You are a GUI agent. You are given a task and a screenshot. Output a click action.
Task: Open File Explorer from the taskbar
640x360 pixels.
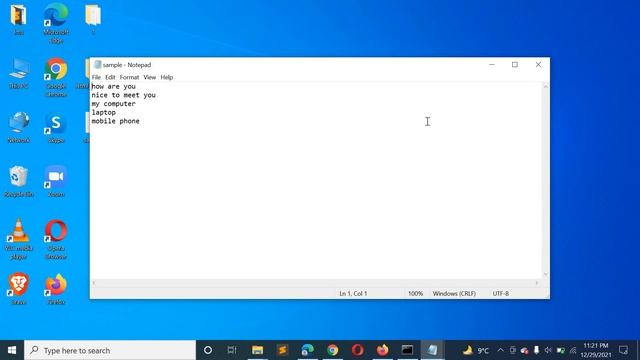pyautogui.click(x=258, y=350)
